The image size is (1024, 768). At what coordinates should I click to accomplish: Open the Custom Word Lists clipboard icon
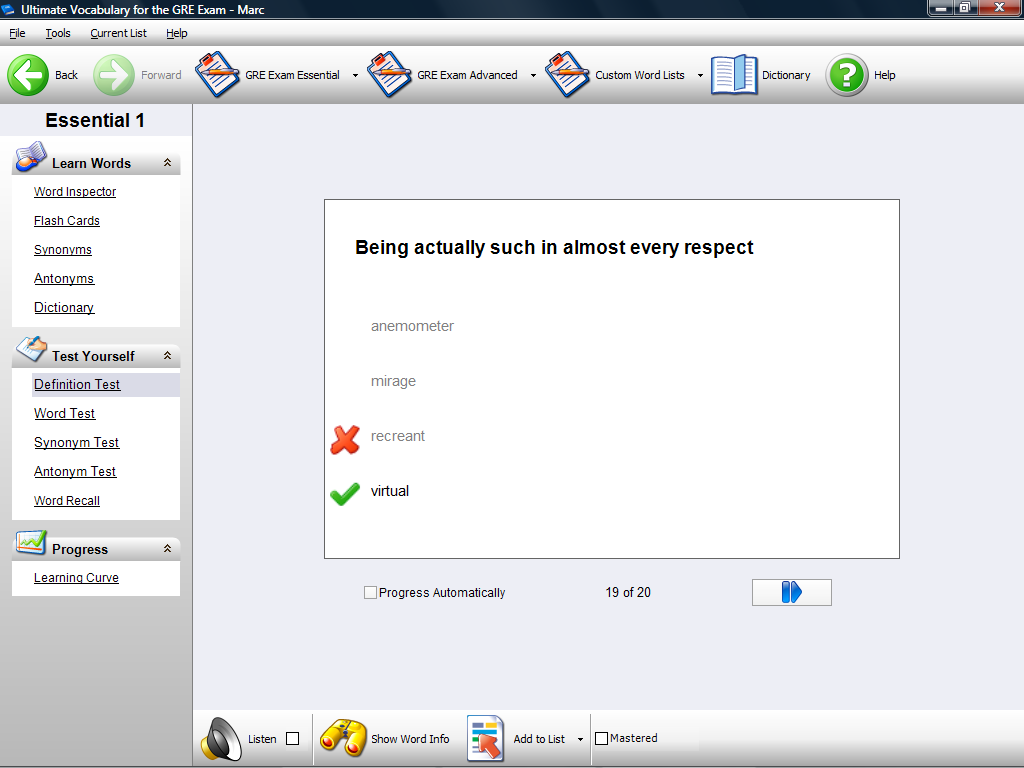(x=568, y=74)
